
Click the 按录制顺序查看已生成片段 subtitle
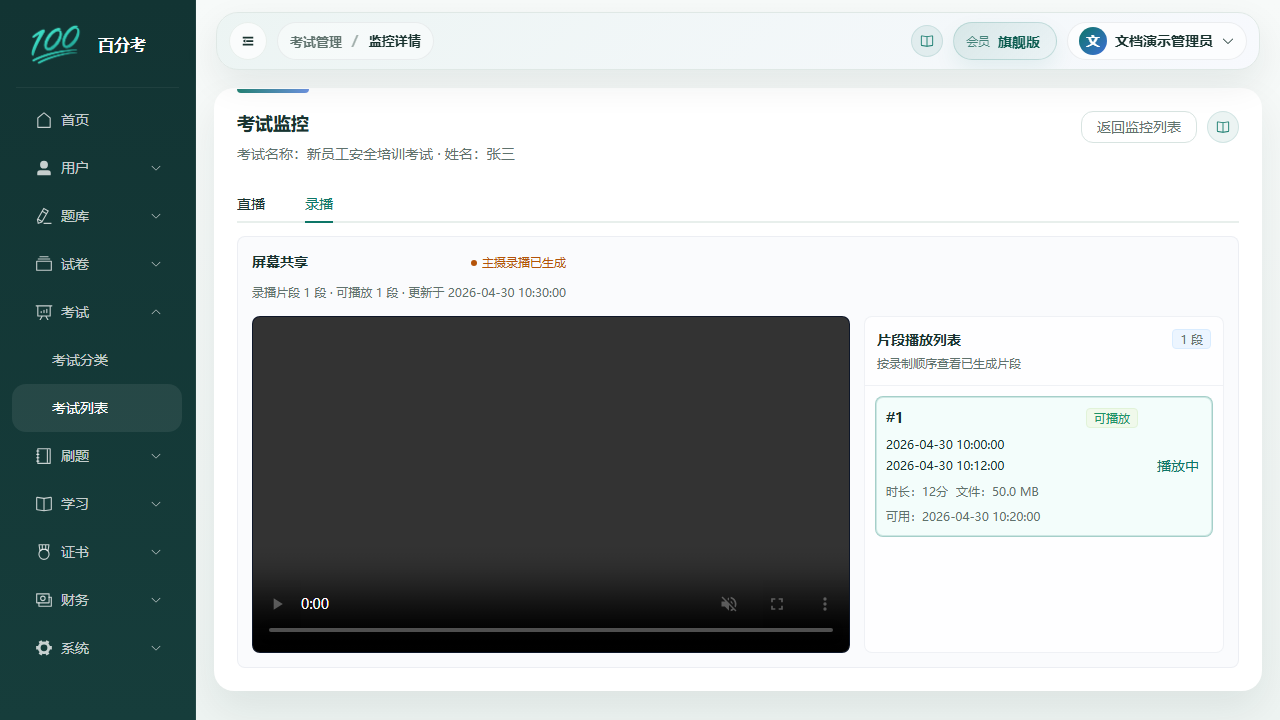(x=949, y=364)
